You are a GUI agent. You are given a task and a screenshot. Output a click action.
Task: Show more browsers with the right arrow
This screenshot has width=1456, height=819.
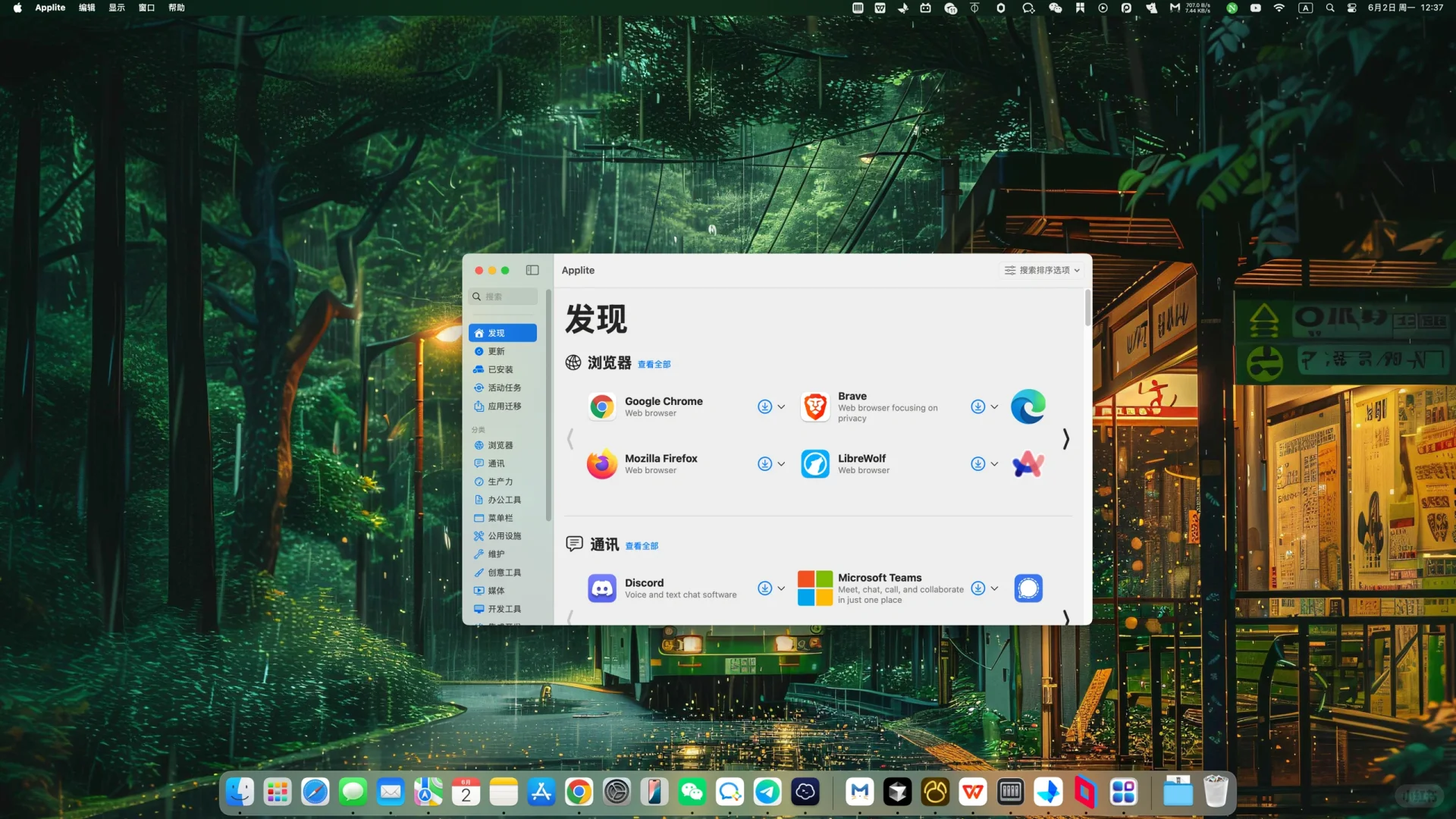coord(1065,438)
